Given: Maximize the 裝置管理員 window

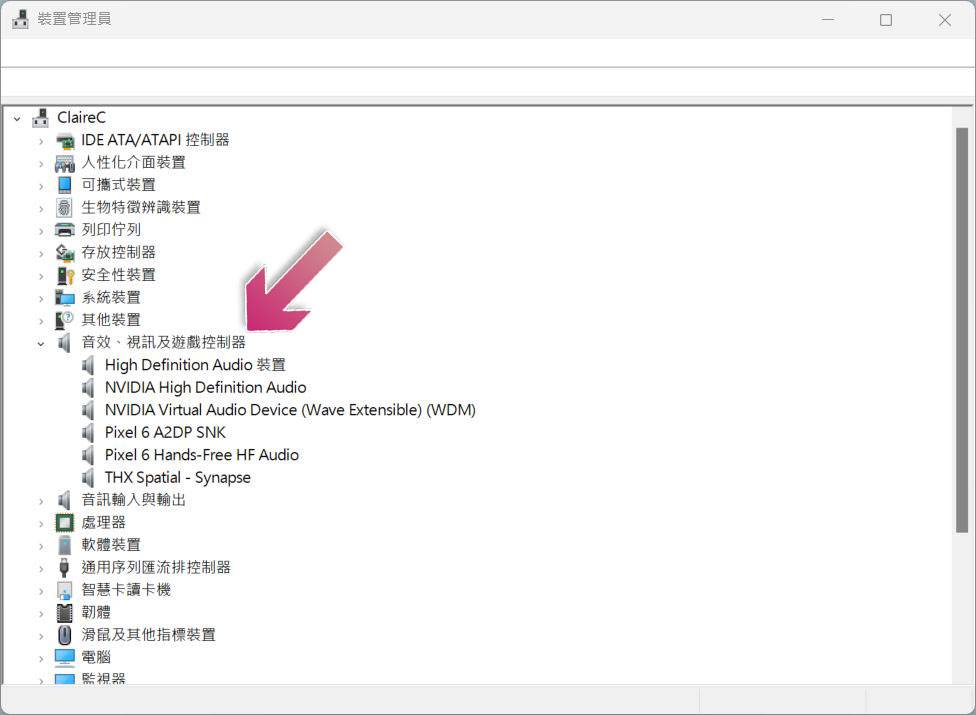Looking at the screenshot, I should coord(885,19).
